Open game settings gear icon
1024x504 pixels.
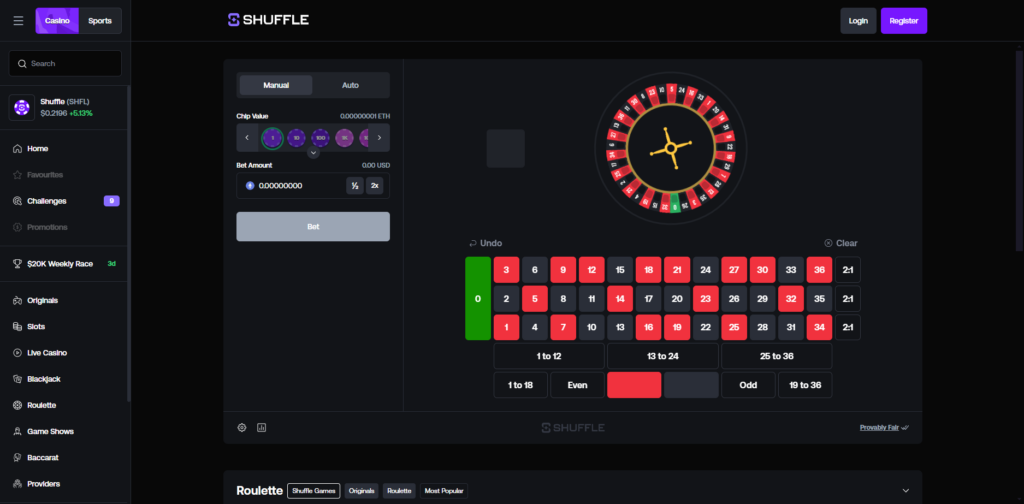pos(242,428)
